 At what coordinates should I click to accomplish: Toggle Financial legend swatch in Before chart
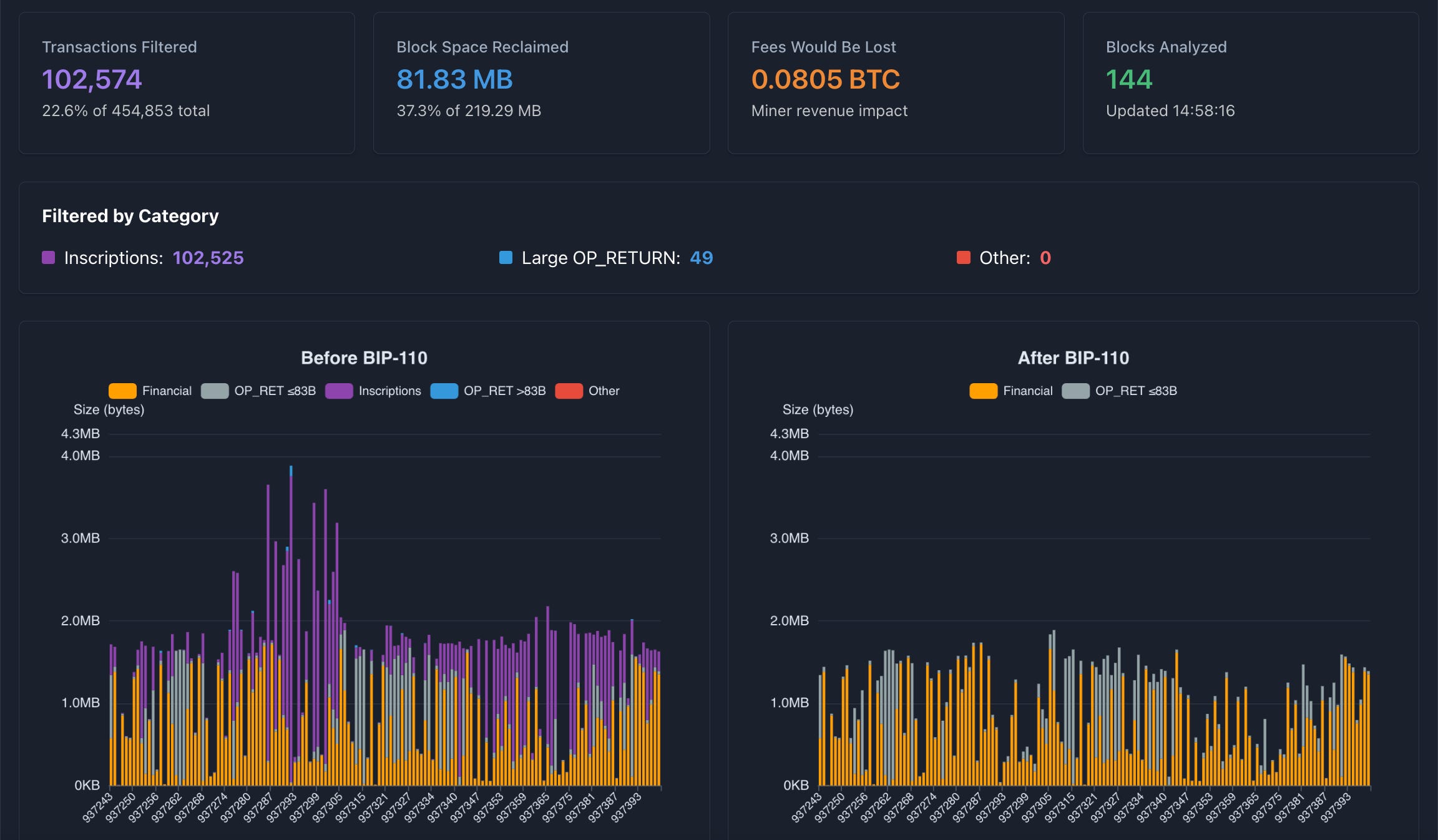coord(122,391)
